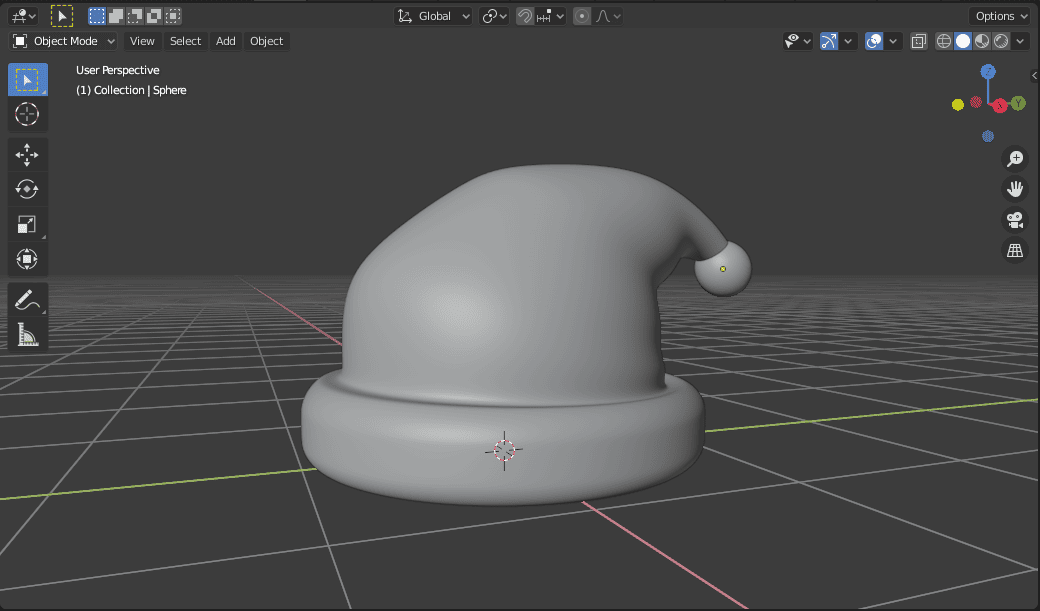This screenshot has height=611, width=1040.
Task: Open the Add menu
Action: click(225, 41)
